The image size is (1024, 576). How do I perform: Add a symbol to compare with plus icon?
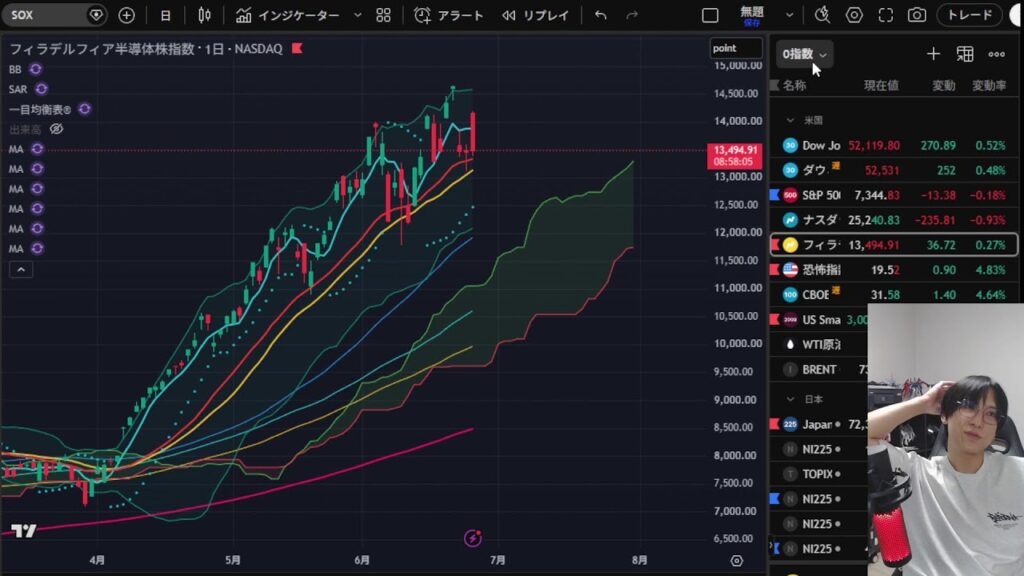coord(127,15)
